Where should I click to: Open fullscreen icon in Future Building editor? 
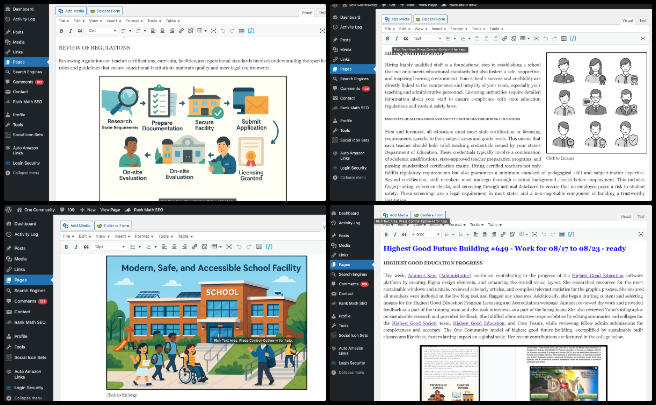click(x=641, y=234)
